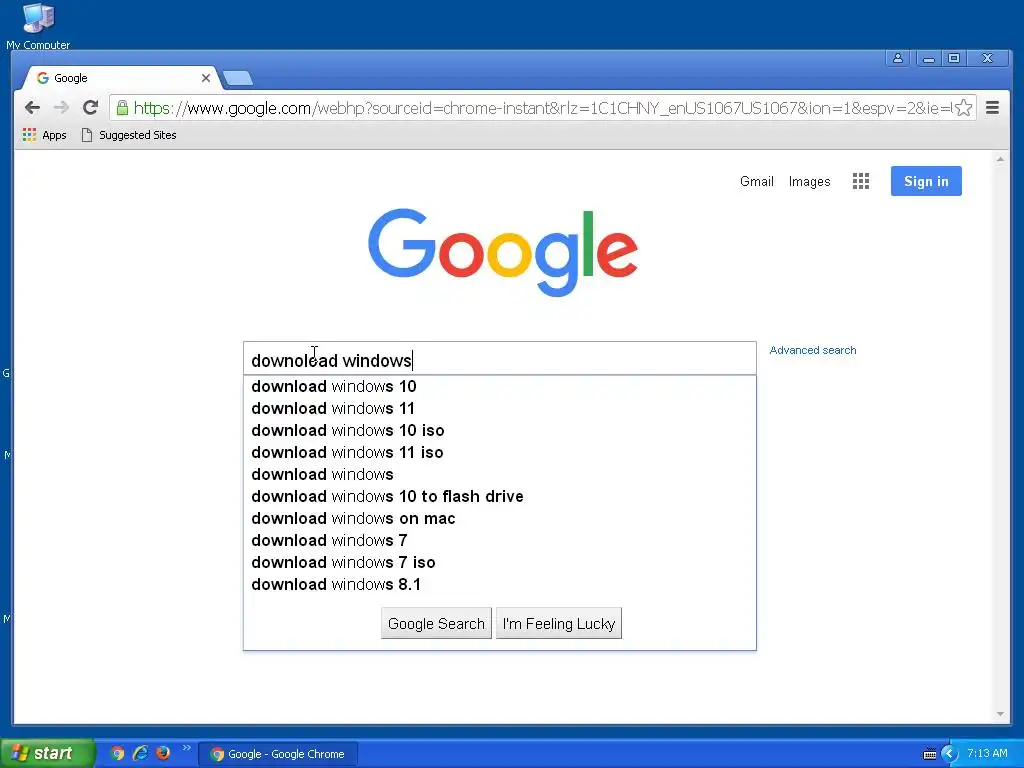
Task: Click the blue Sign in button
Action: coord(926,181)
